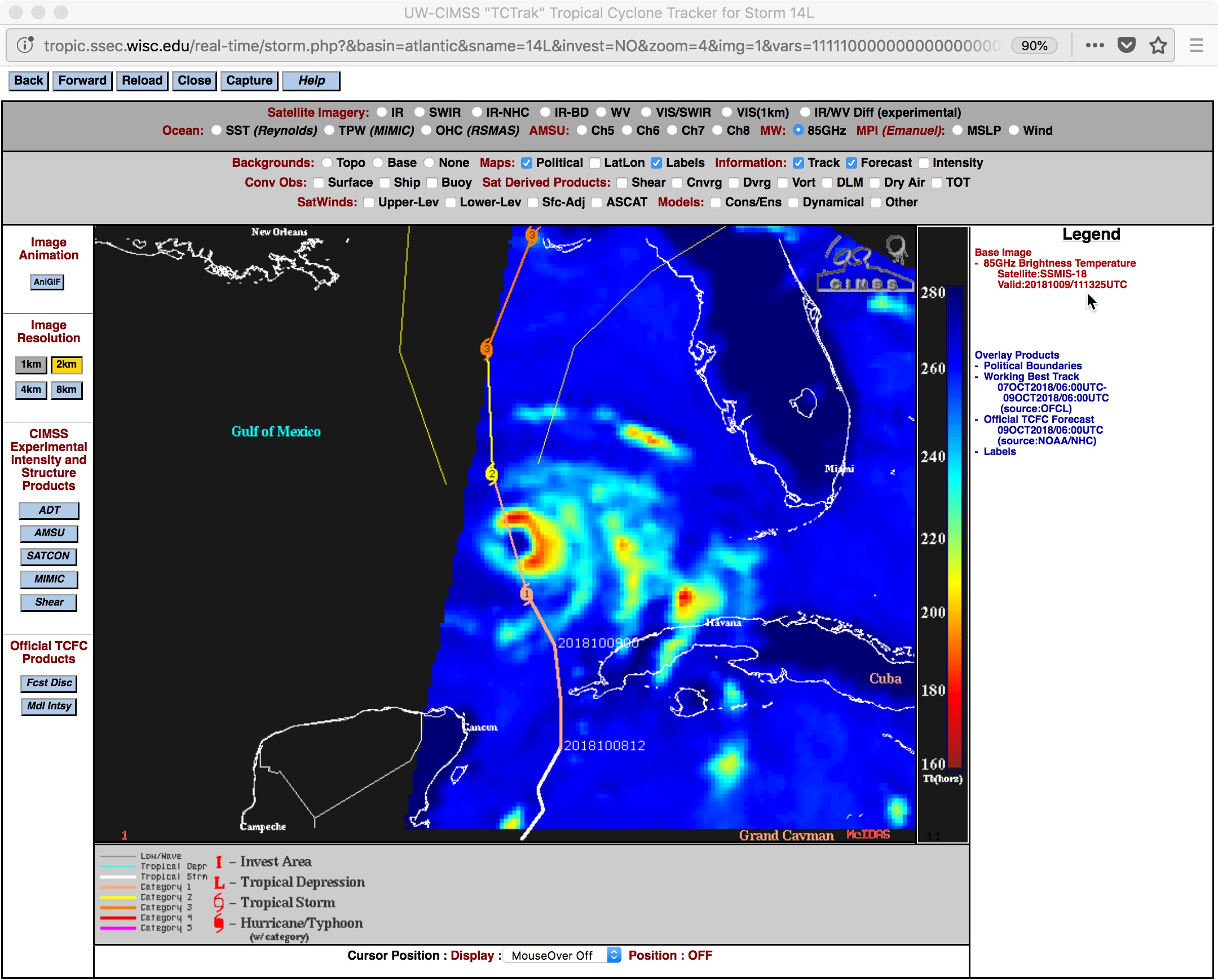Click the AniGIF animation button
The height and width of the screenshot is (980, 1218).
point(47,282)
